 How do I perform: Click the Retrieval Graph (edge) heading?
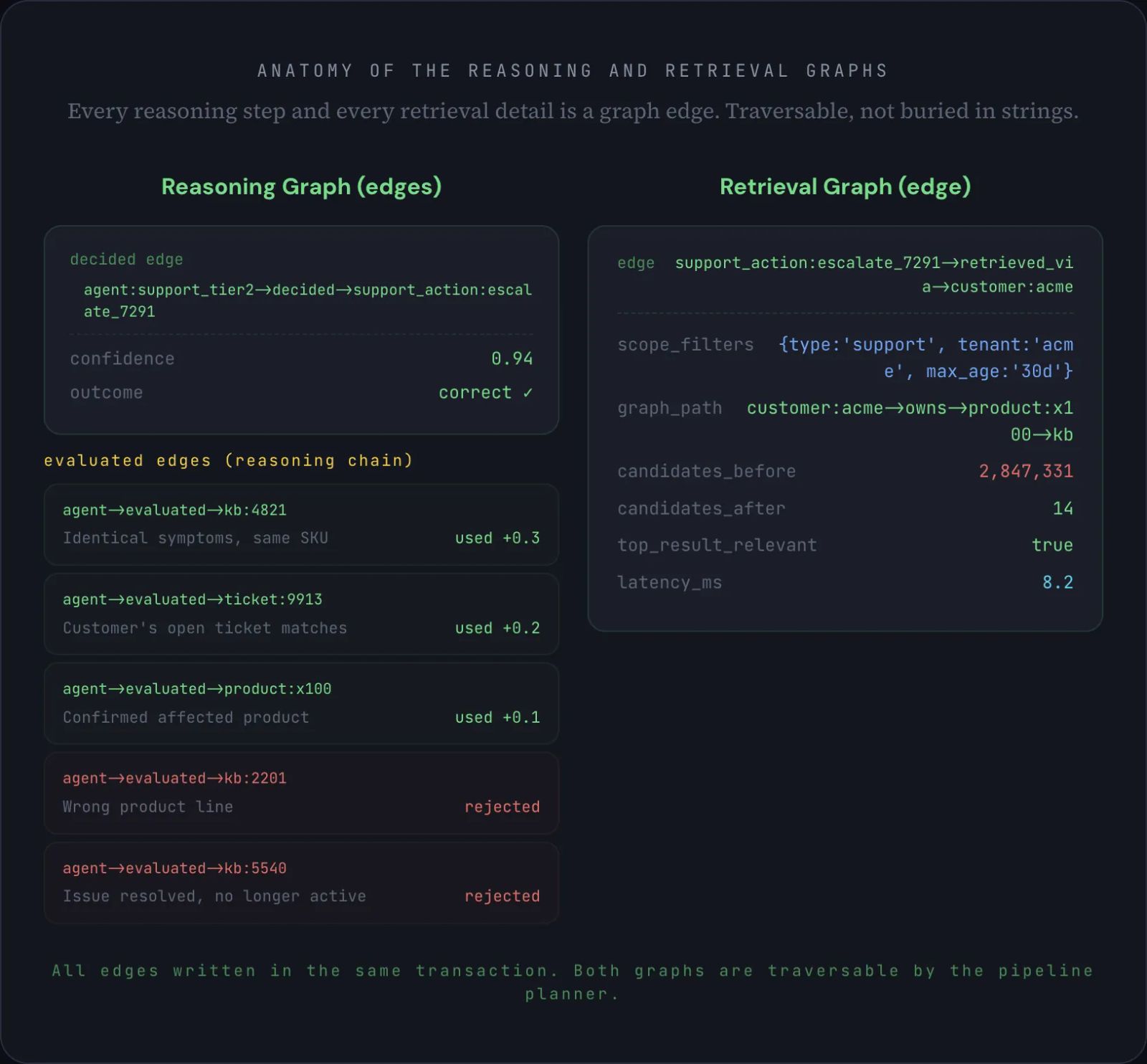click(844, 186)
